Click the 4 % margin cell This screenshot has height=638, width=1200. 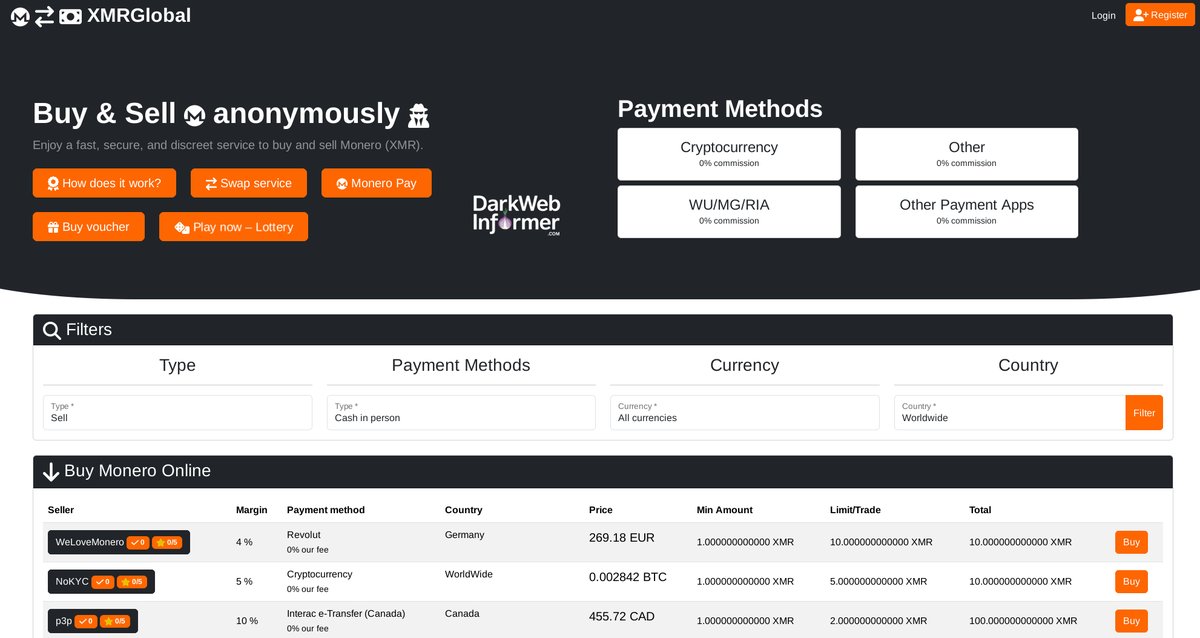(x=245, y=542)
